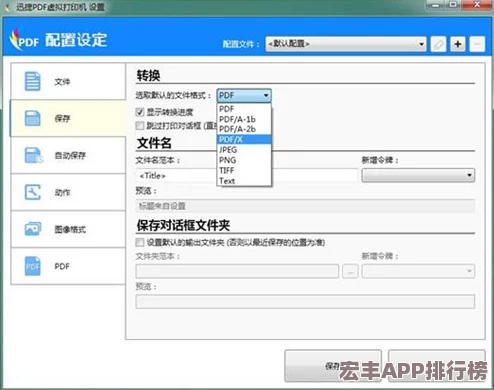Viewport: 494px width, 390px height.
Task: Expand the 配置文件 <默认配置> dropdown
Action: tap(346, 44)
